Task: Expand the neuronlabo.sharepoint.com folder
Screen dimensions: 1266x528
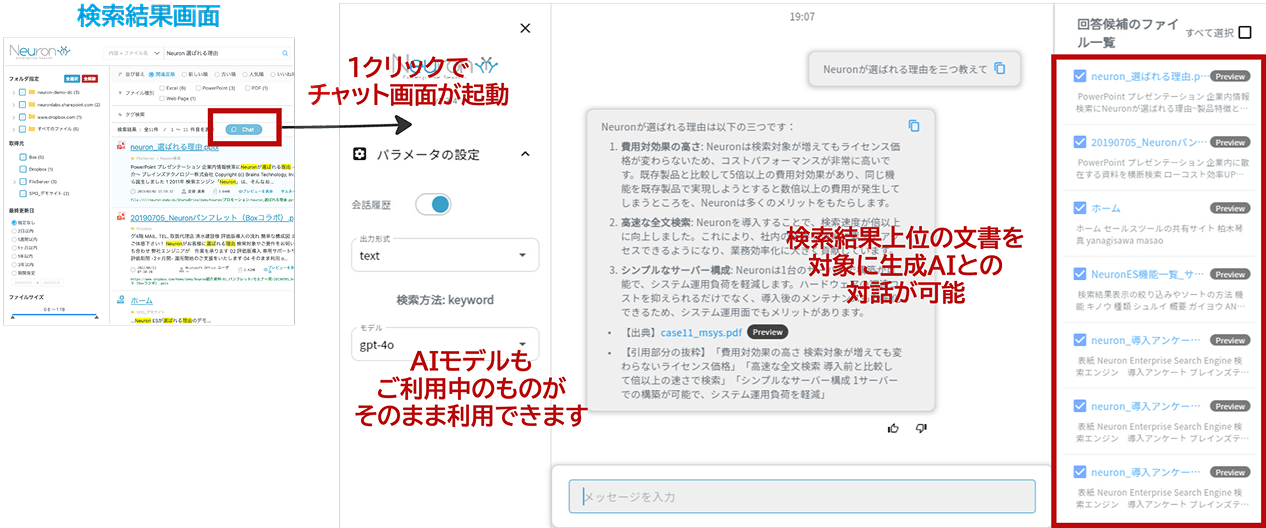Action: click(x=13, y=104)
